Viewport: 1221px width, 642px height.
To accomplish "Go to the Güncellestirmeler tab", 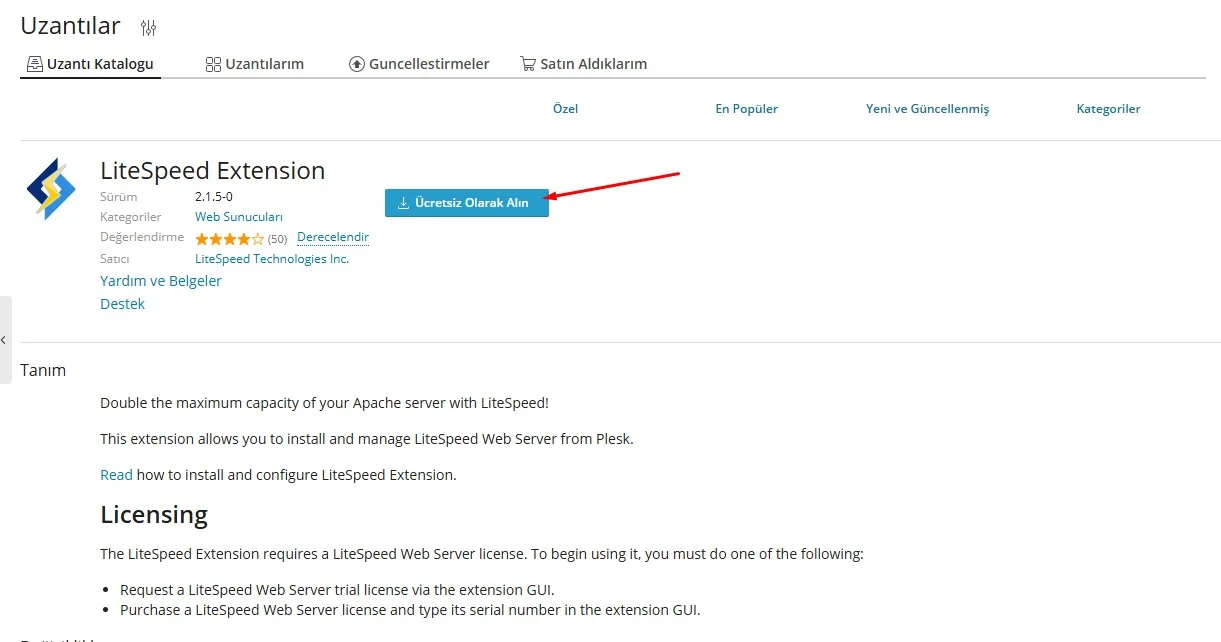I will coord(419,64).
